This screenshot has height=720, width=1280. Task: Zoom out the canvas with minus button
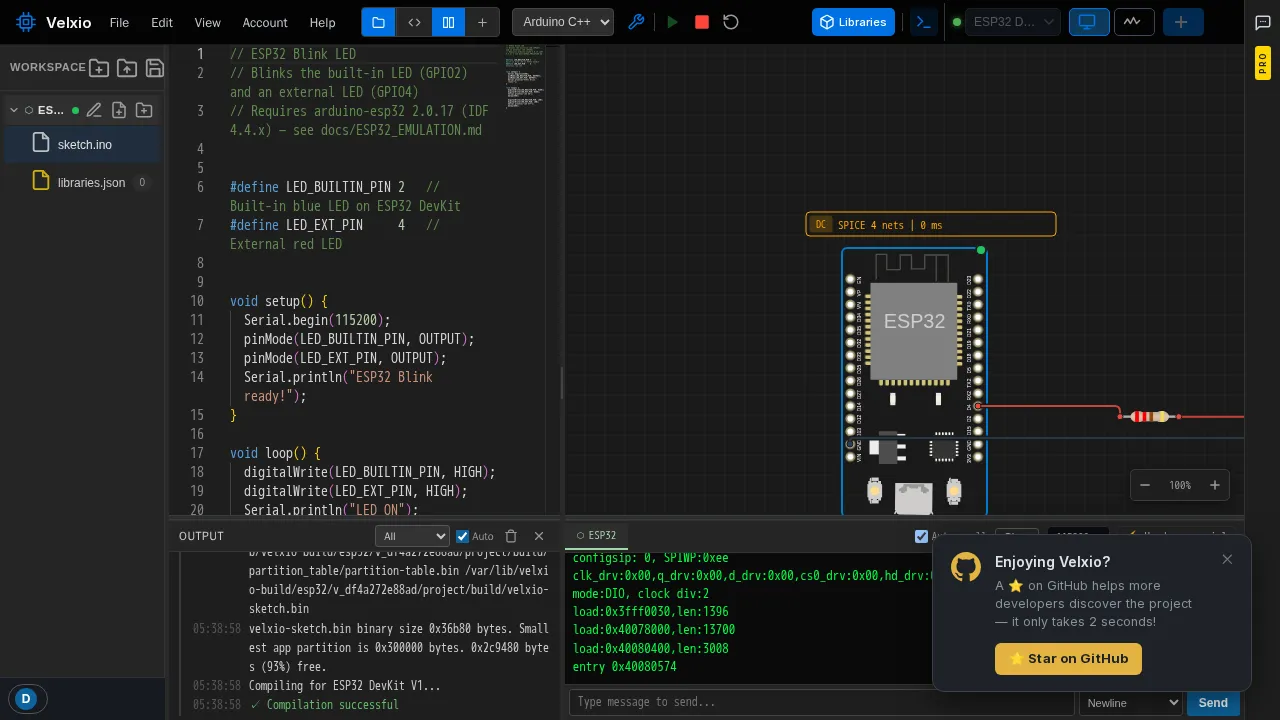point(1146,485)
